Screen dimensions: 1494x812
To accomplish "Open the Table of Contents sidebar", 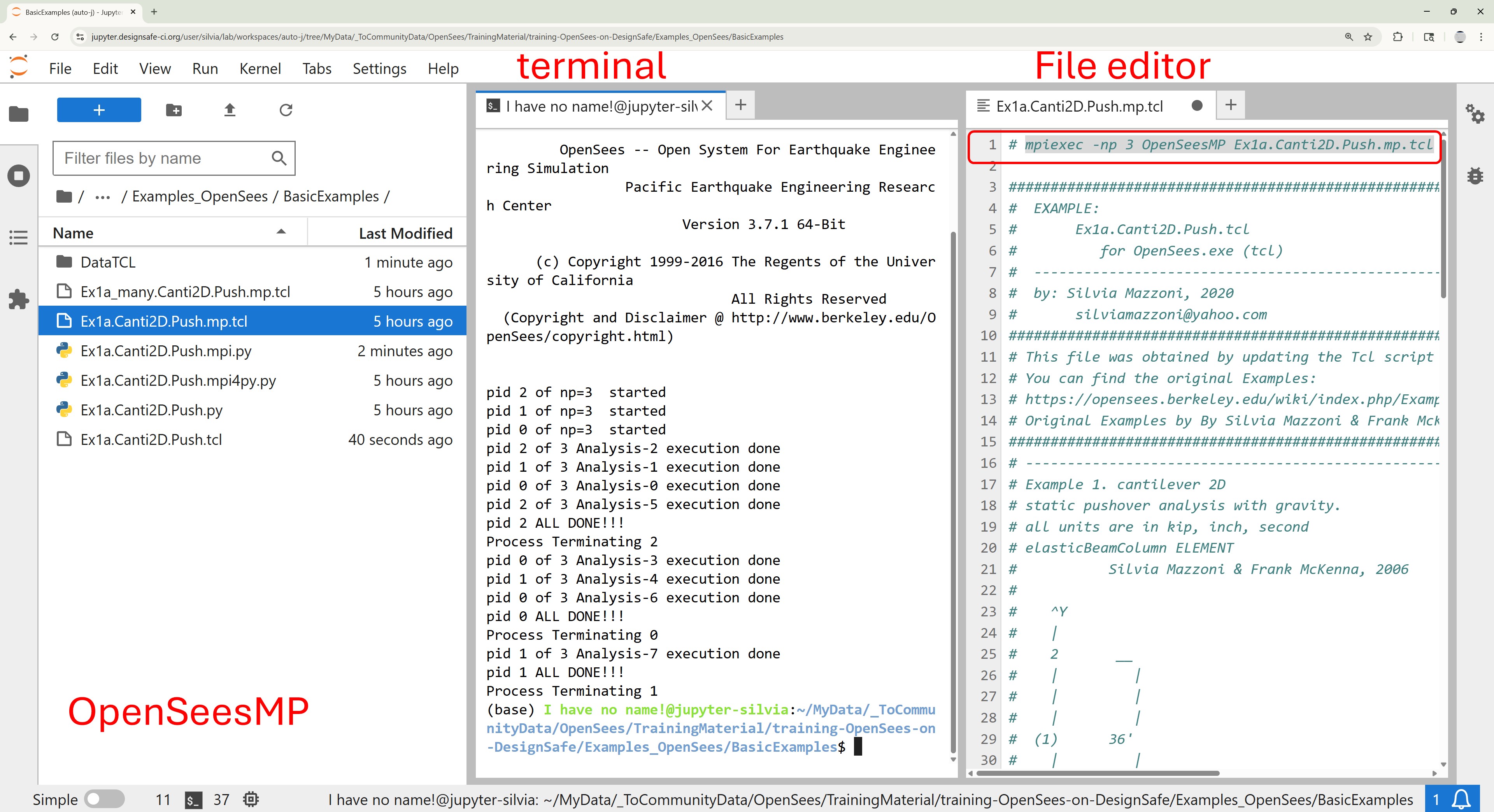I will (19, 237).
